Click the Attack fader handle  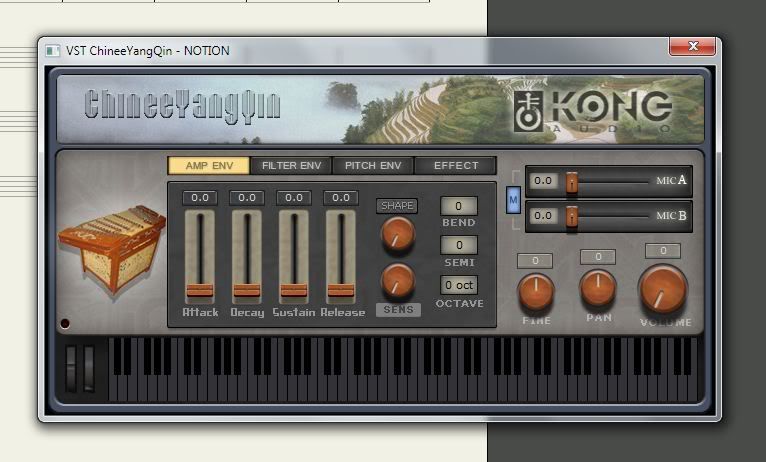click(200, 290)
